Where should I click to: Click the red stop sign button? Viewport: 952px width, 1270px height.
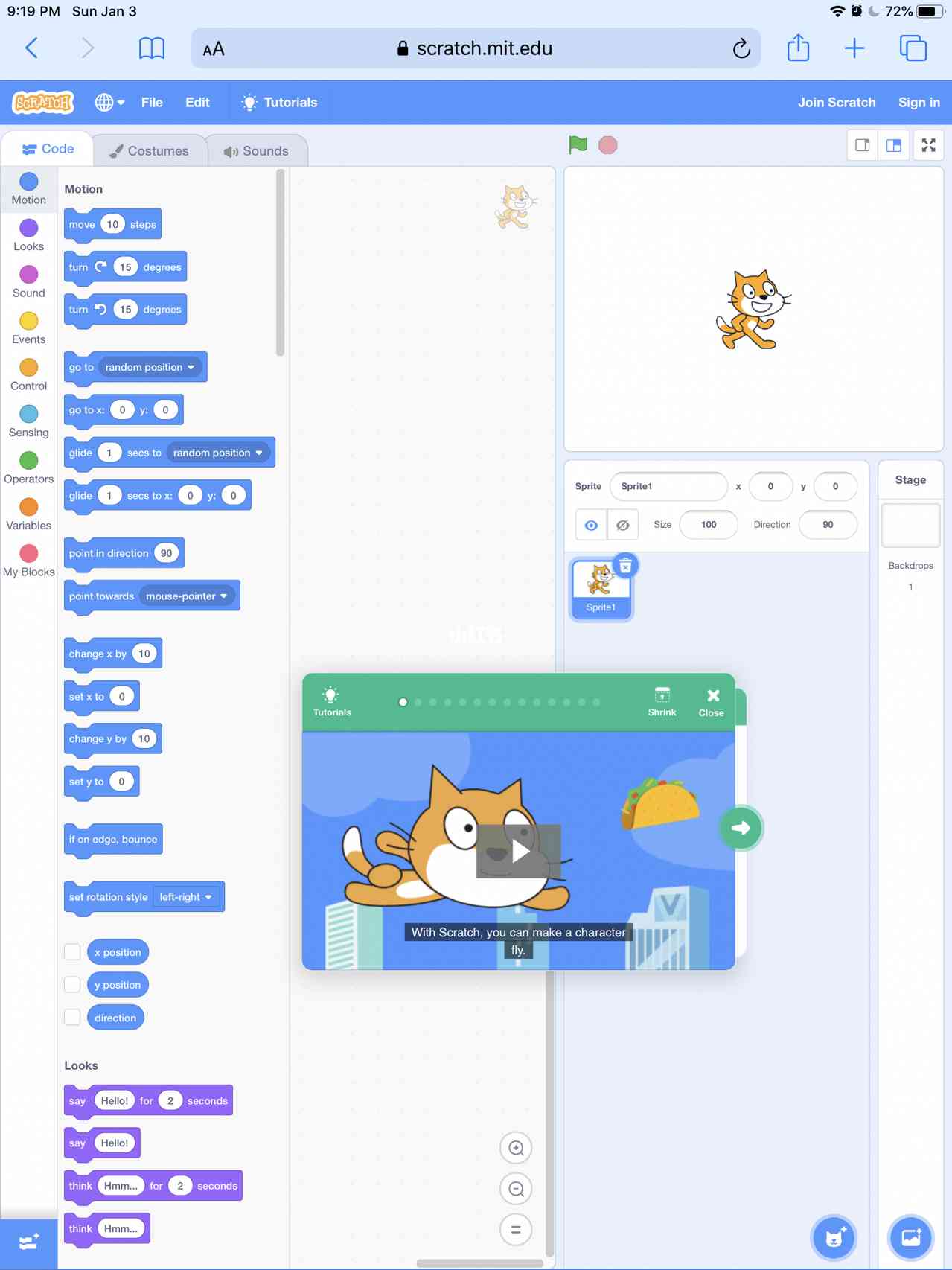608,145
